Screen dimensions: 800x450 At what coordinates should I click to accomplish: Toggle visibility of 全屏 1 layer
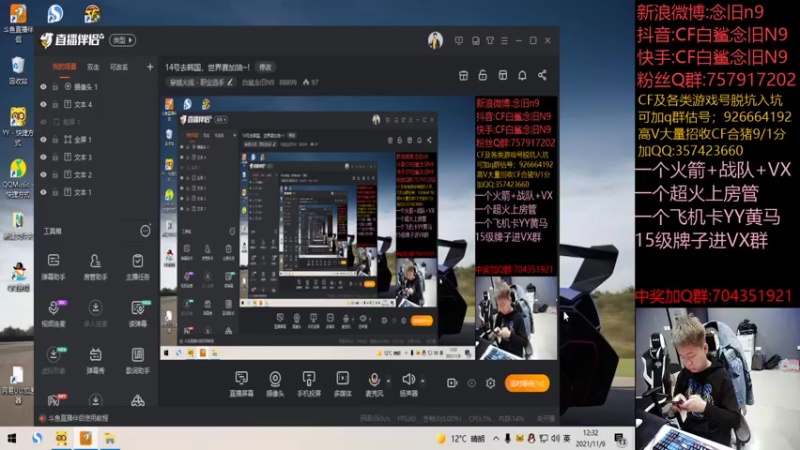[x=43, y=139]
